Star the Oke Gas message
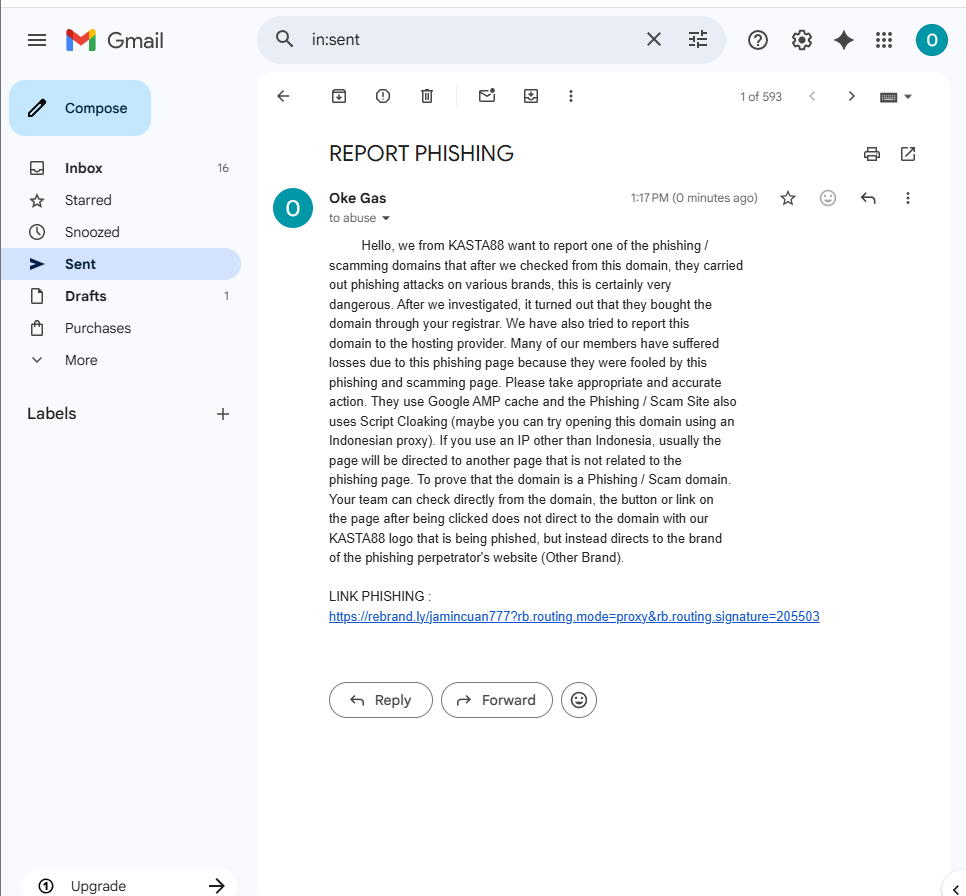Image resolution: width=966 pixels, height=896 pixels. (x=787, y=198)
